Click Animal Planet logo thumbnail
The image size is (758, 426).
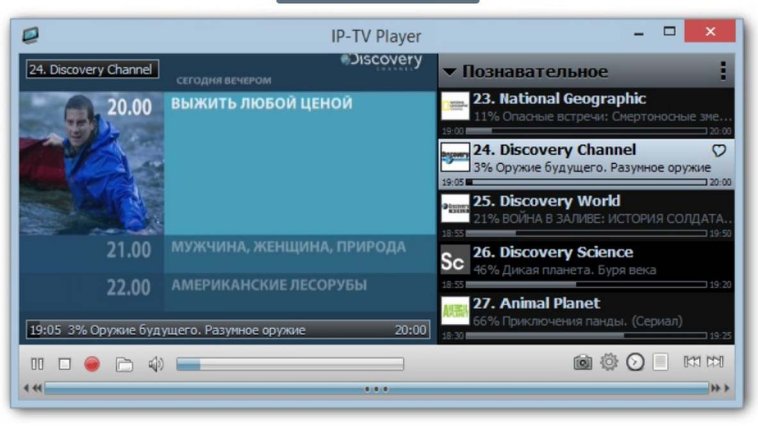(x=455, y=311)
